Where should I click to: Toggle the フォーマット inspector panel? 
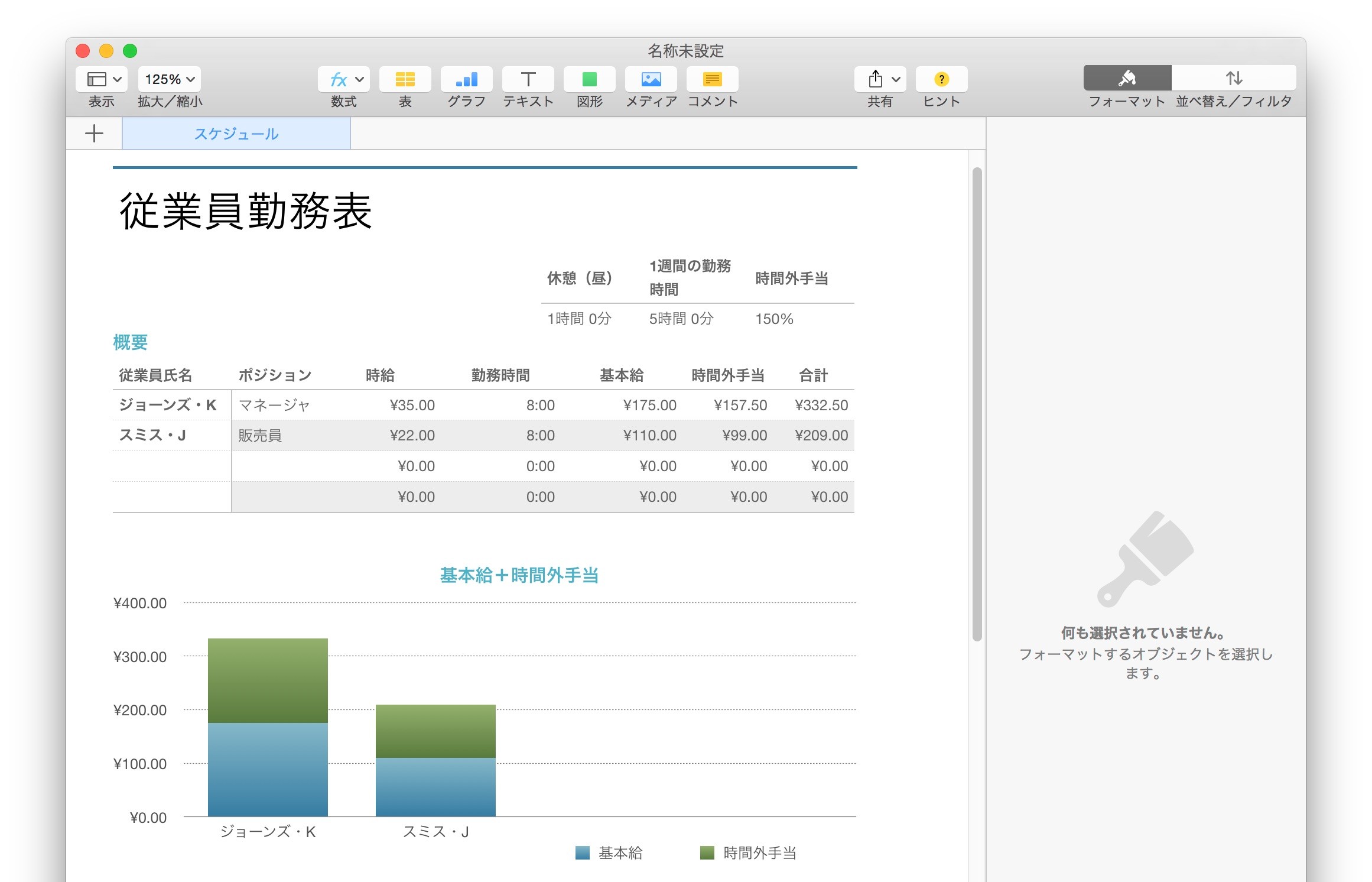point(1127,78)
